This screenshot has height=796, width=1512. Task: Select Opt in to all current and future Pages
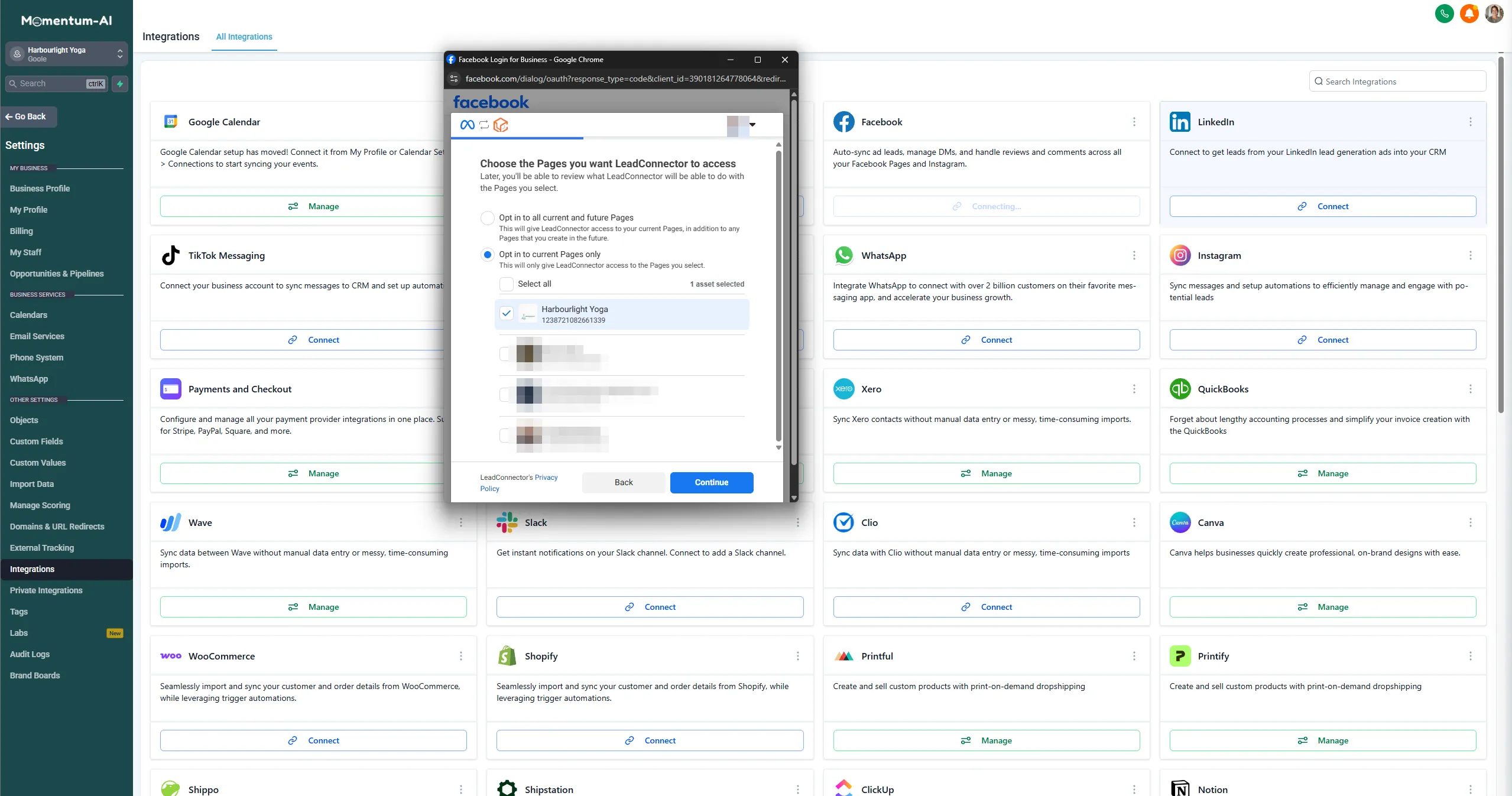pyautogui.click(x=487, y=218)
